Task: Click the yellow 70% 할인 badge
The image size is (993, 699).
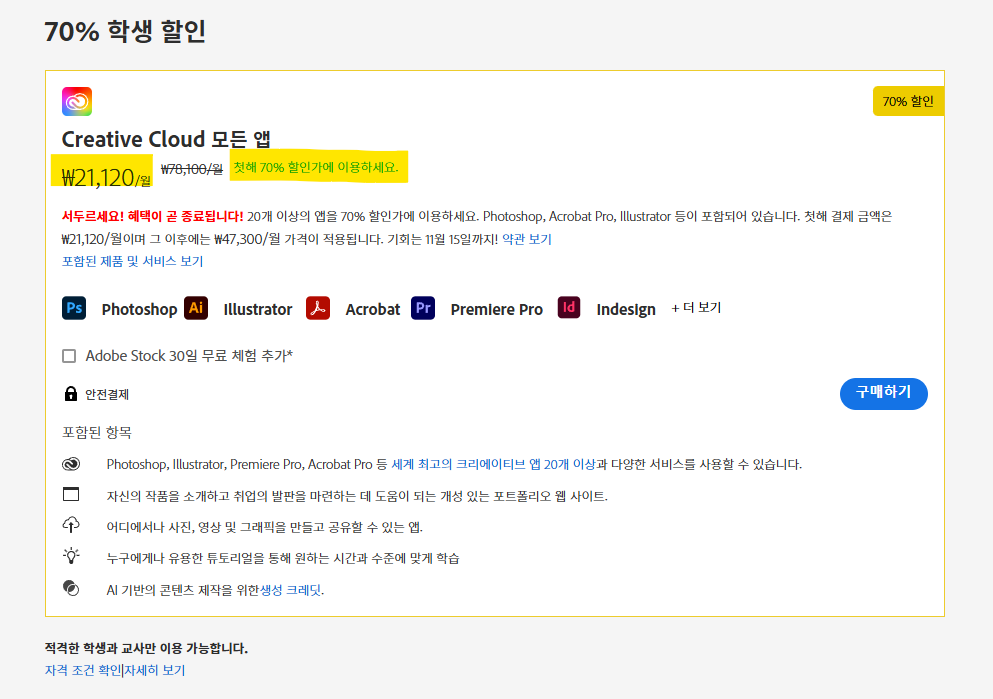Action: pos(908,101)
